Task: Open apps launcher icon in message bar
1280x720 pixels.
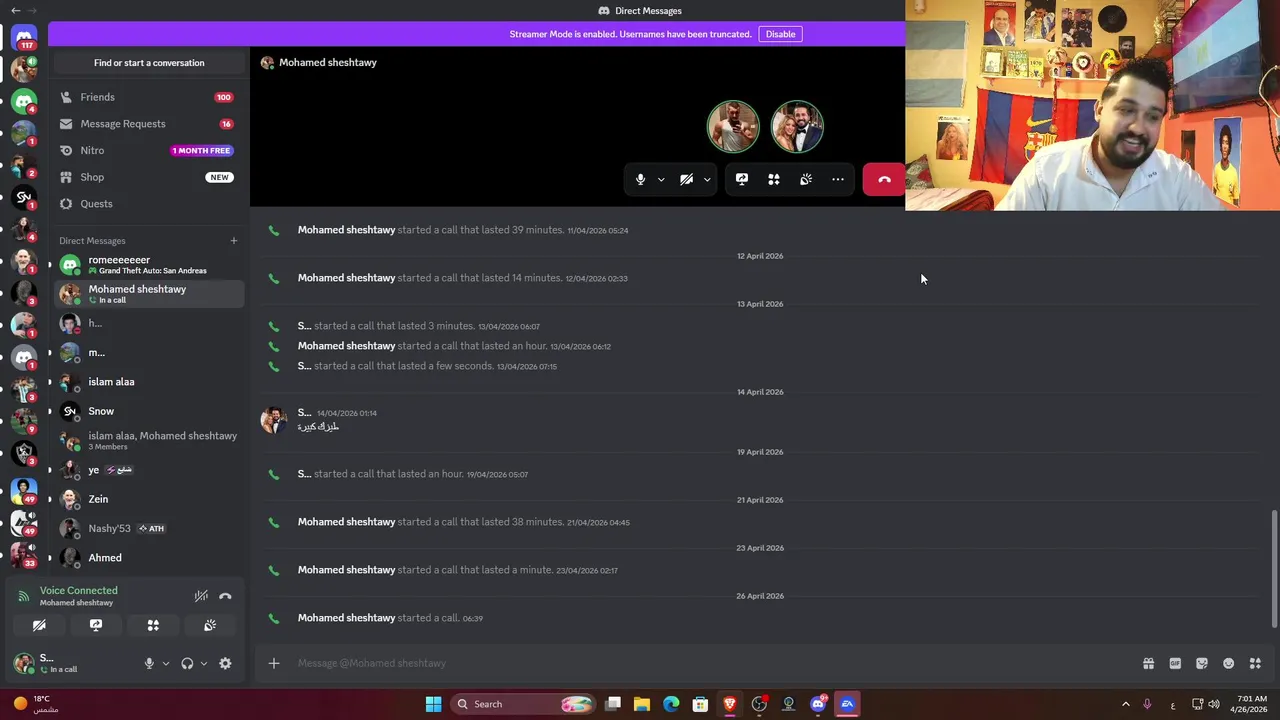Action: point(1255,663)
